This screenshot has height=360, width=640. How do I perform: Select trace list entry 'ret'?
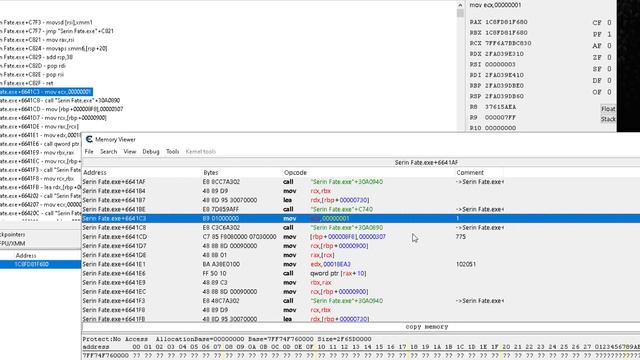27,83
